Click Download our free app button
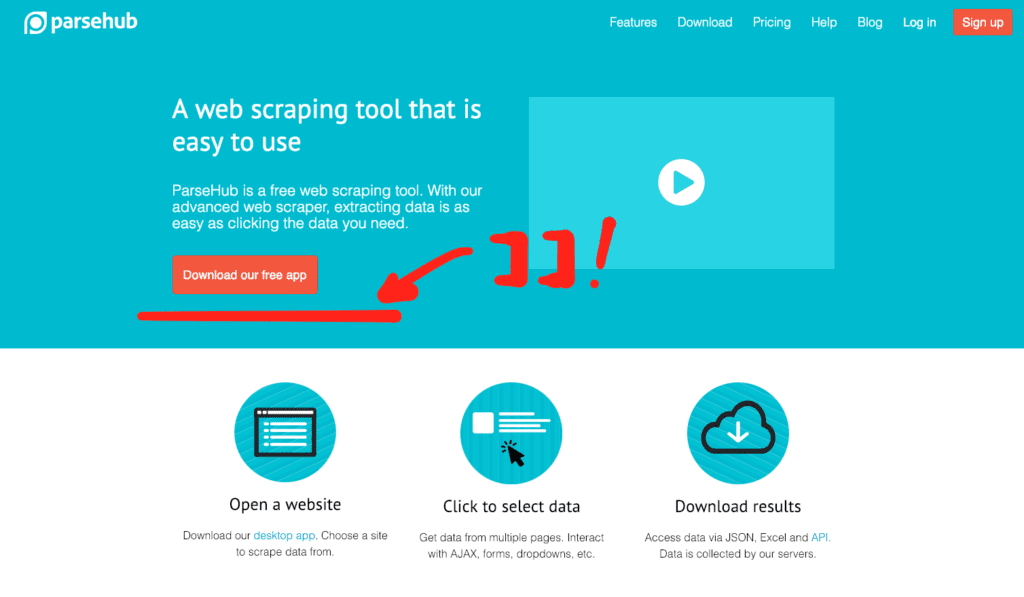The height and width of the screenshot is (597, 1024). point(245,275)
